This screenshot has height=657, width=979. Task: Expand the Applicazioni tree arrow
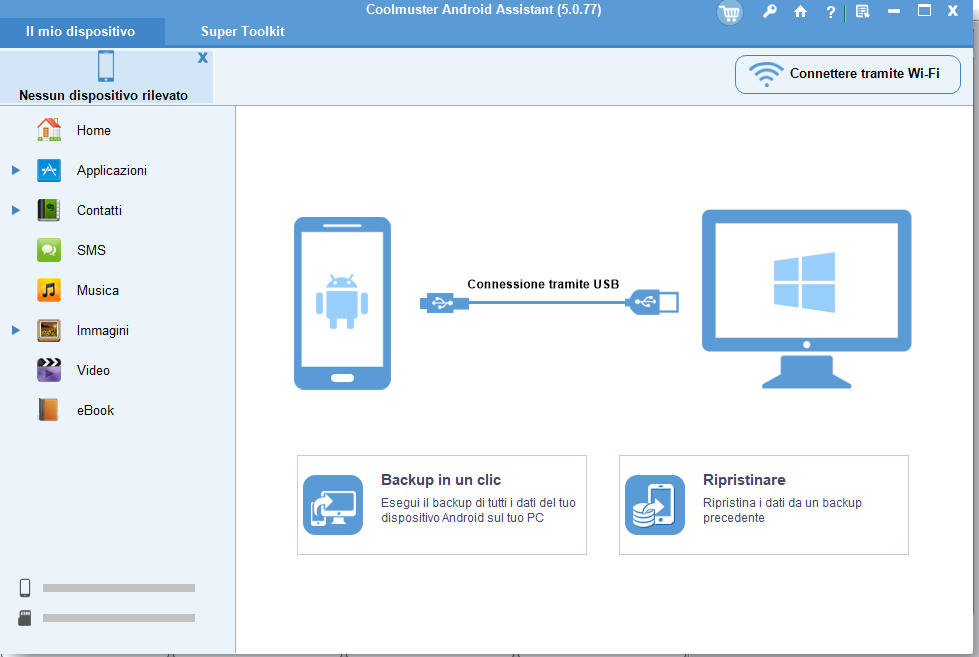16,170
